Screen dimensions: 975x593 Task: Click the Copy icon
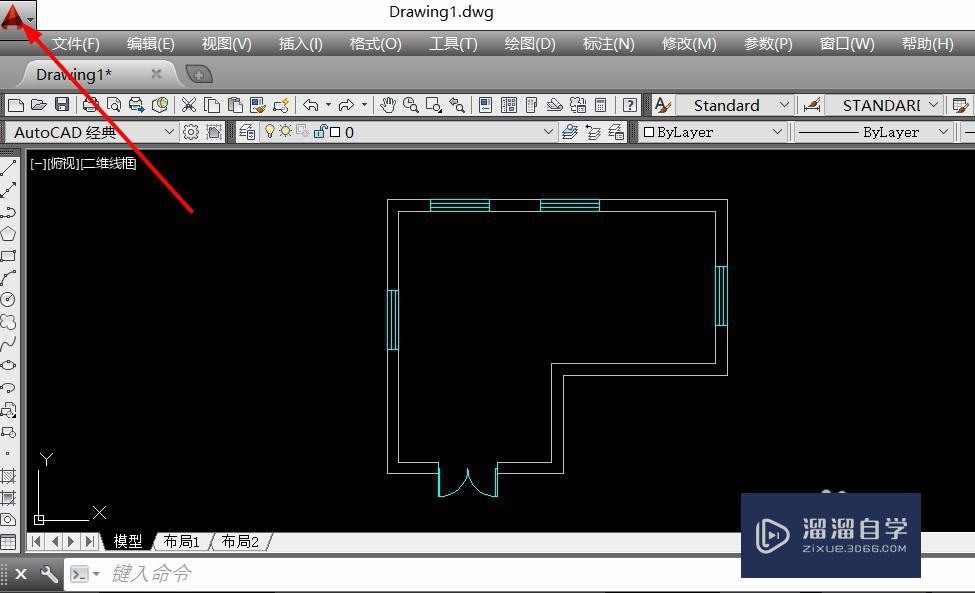[x=211, y=105]
